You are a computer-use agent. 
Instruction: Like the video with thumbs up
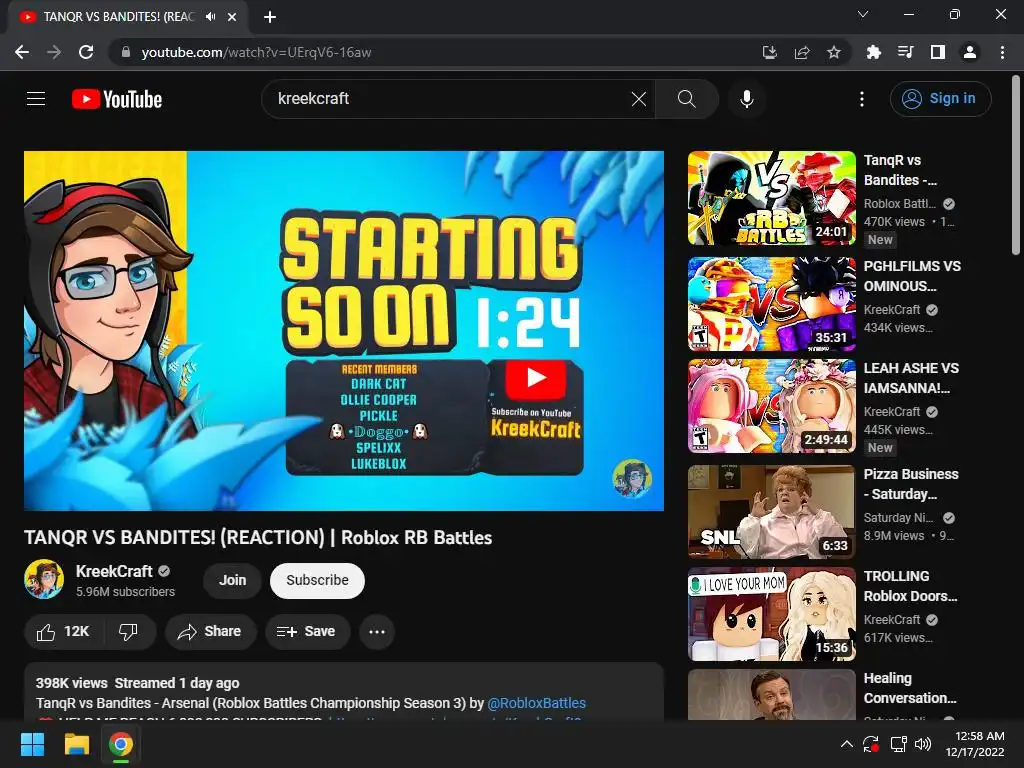(x=63, y=632)
